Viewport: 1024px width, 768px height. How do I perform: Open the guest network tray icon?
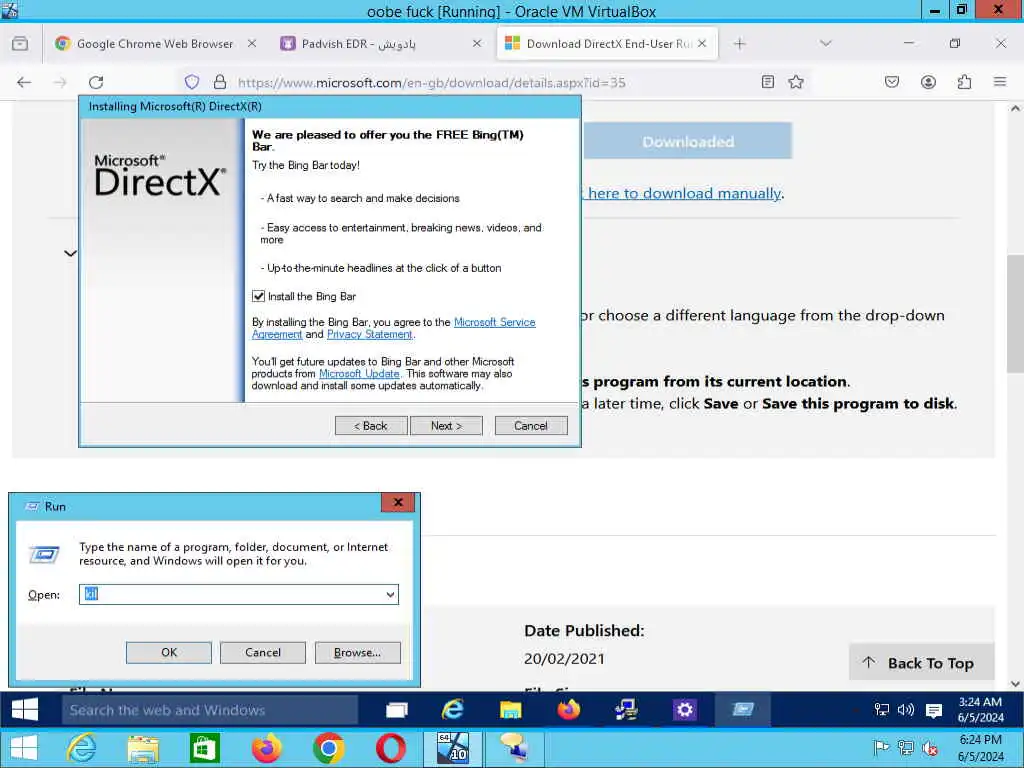882,710
